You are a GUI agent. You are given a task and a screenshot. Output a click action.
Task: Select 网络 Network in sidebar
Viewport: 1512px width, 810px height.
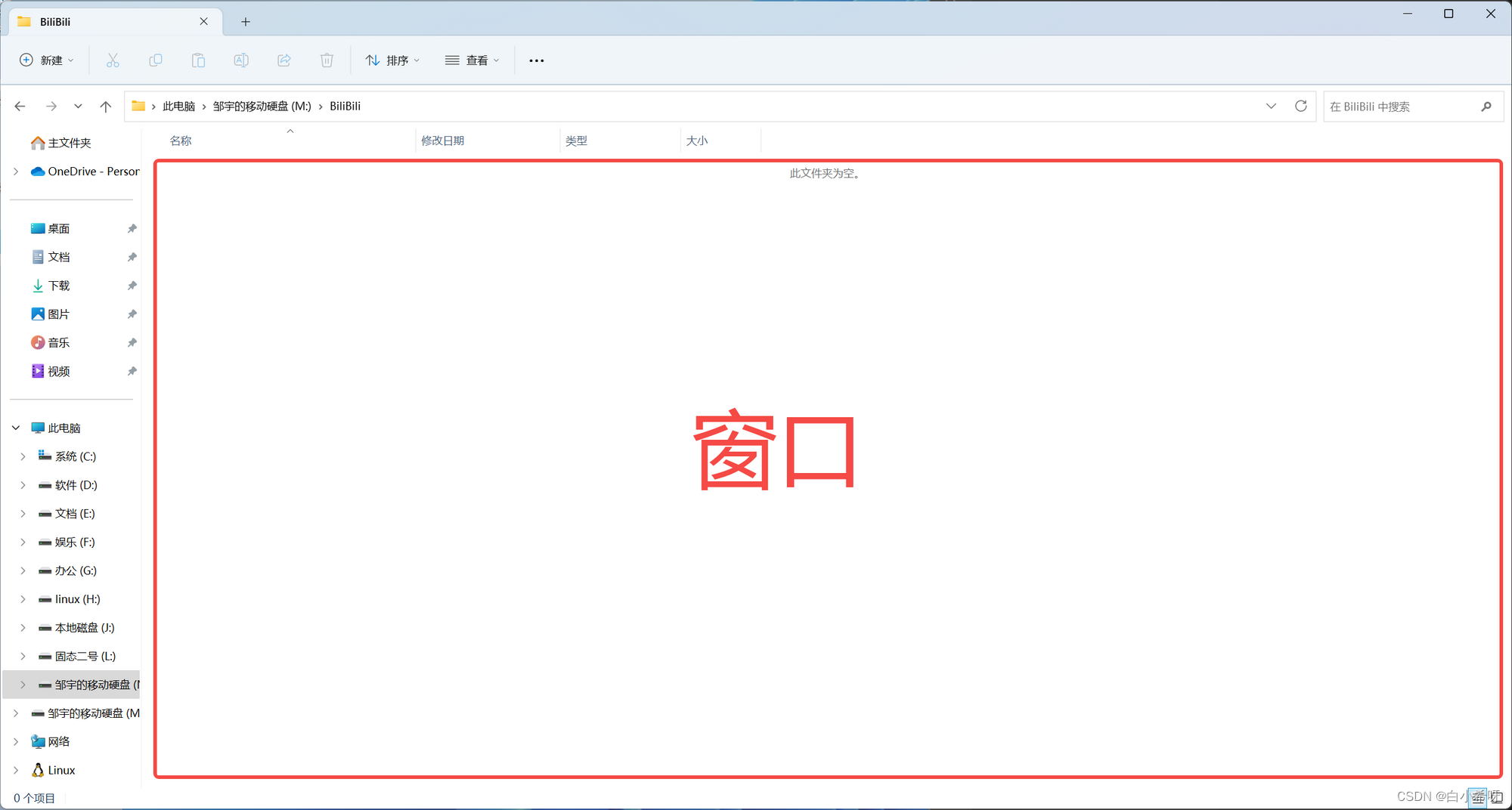51,742
